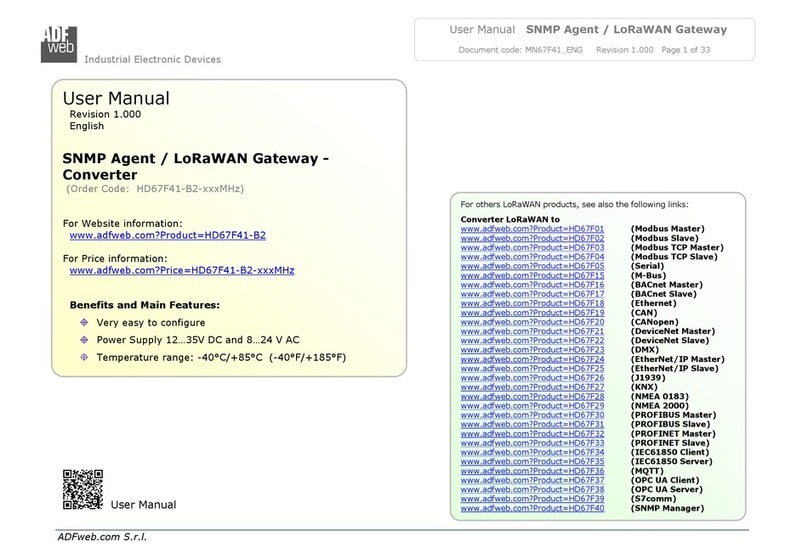
Task: Open link HD67F34 for IEC61850 Client
Action: (x=532, y=452)
